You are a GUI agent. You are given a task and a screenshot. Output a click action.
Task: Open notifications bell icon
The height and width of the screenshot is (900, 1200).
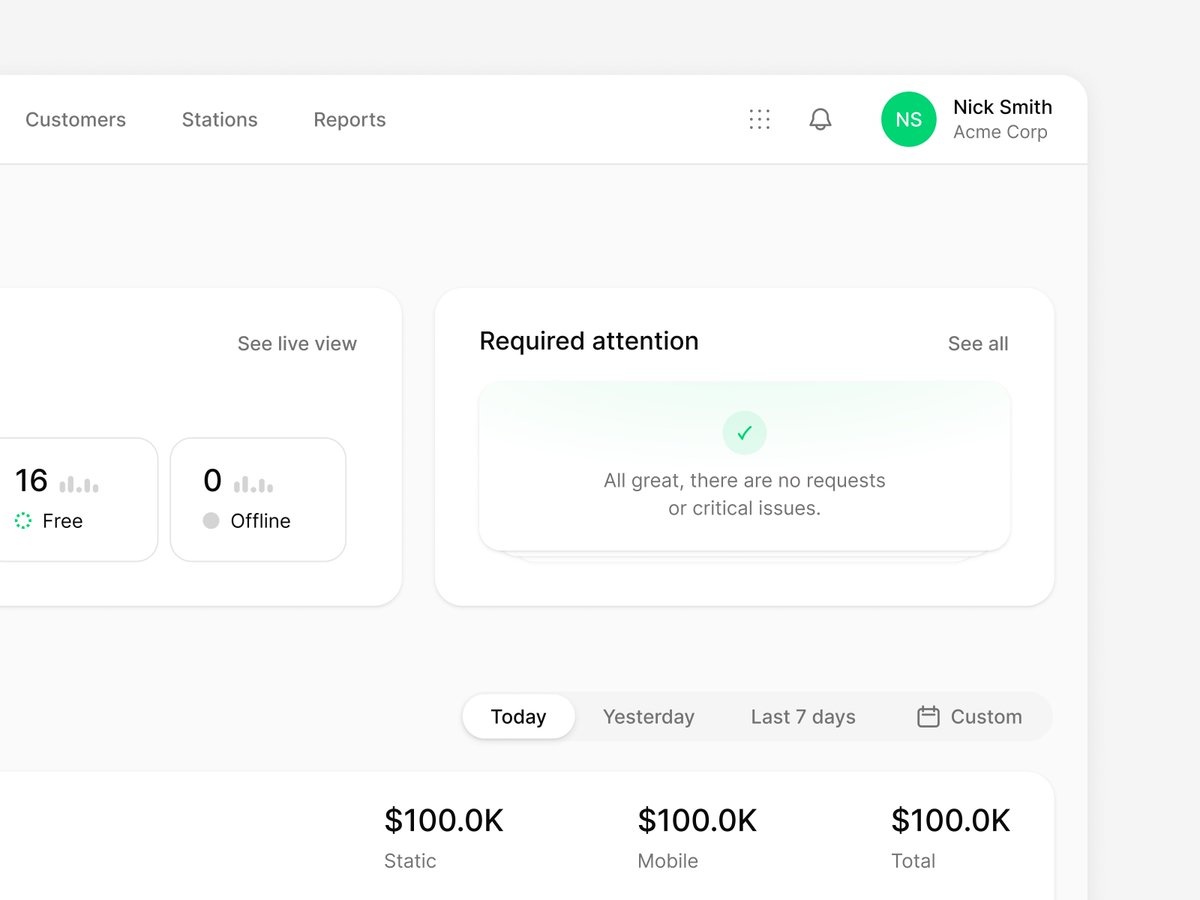click(x=820, y=119)
